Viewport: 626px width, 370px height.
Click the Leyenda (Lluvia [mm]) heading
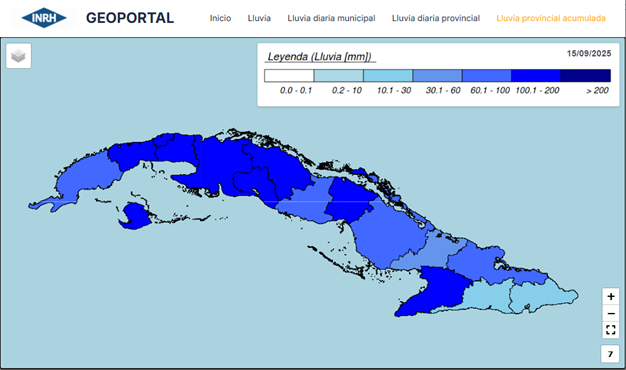pyautogui.click(x=319, y=57)
